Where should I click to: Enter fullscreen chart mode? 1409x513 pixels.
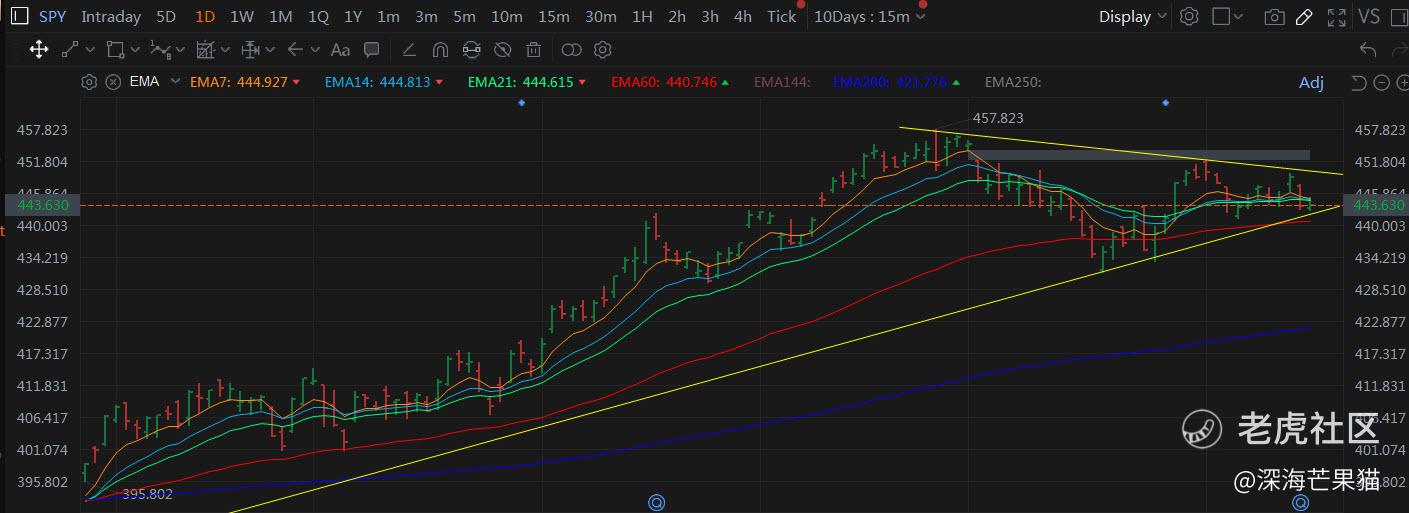point(1336,16)
